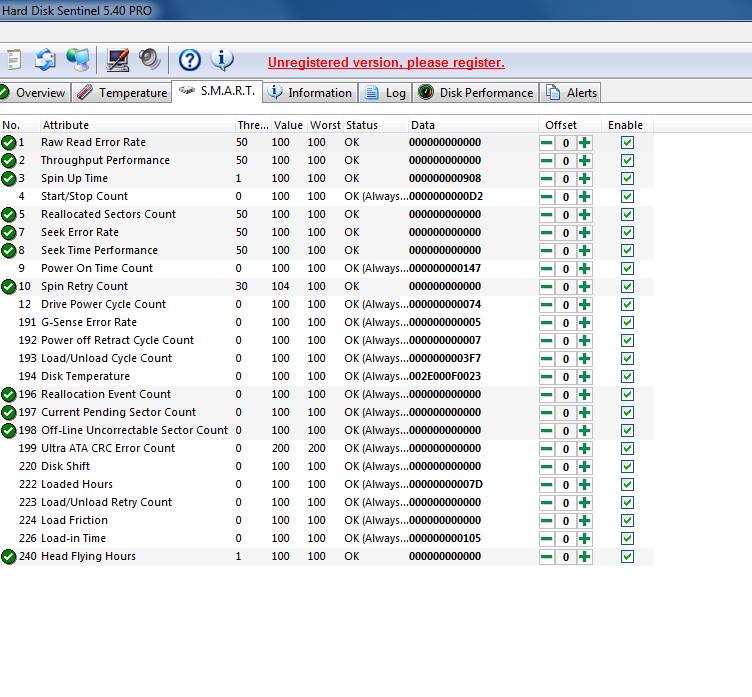Click the green minus for Disk Temperature offset
Image resolution: width=752 pixels, height=697 pixels.
pyautogui.click(x=547, y=377)
